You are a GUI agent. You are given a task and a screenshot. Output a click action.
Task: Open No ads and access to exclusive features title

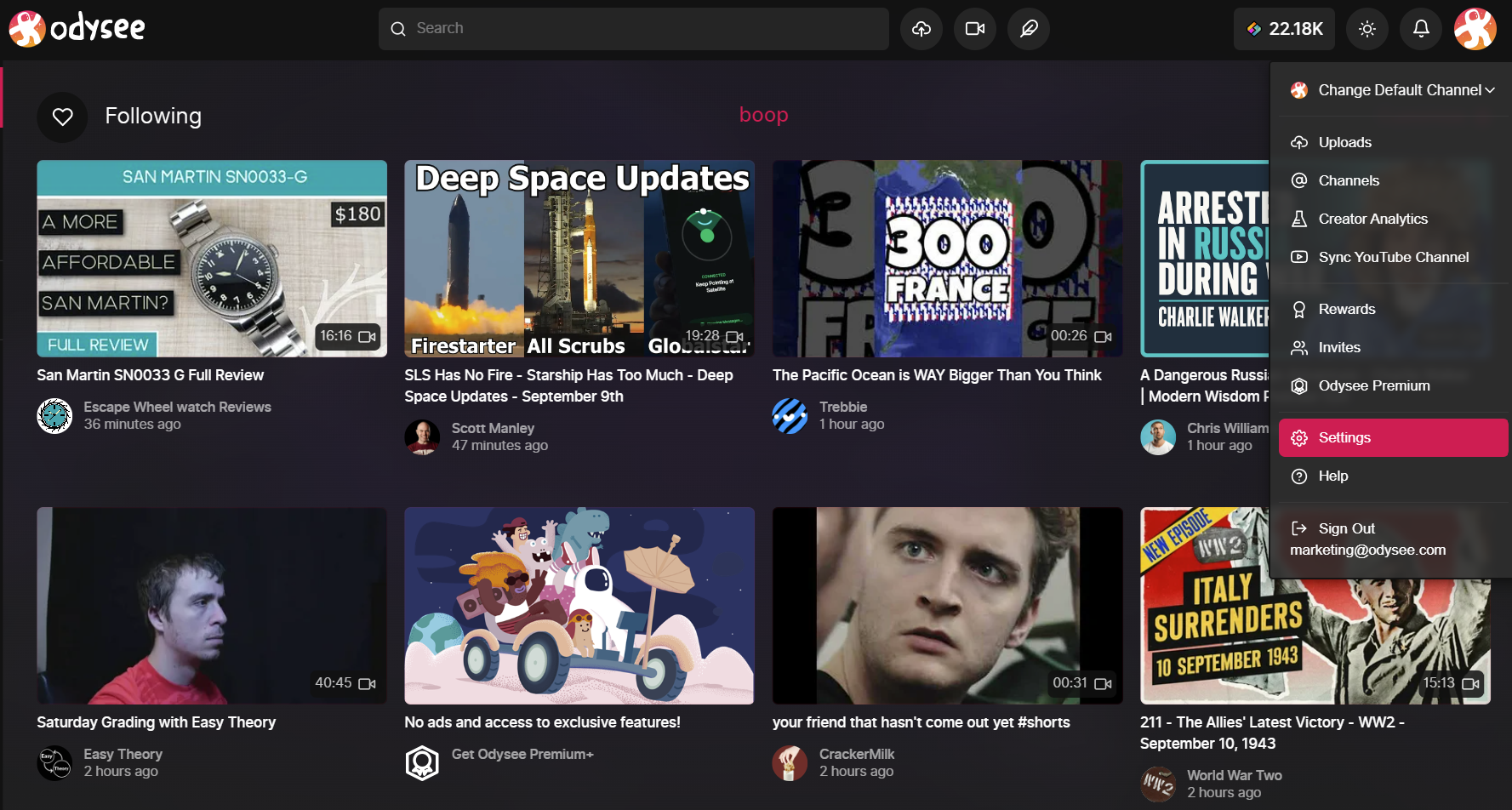click(542, 722)
